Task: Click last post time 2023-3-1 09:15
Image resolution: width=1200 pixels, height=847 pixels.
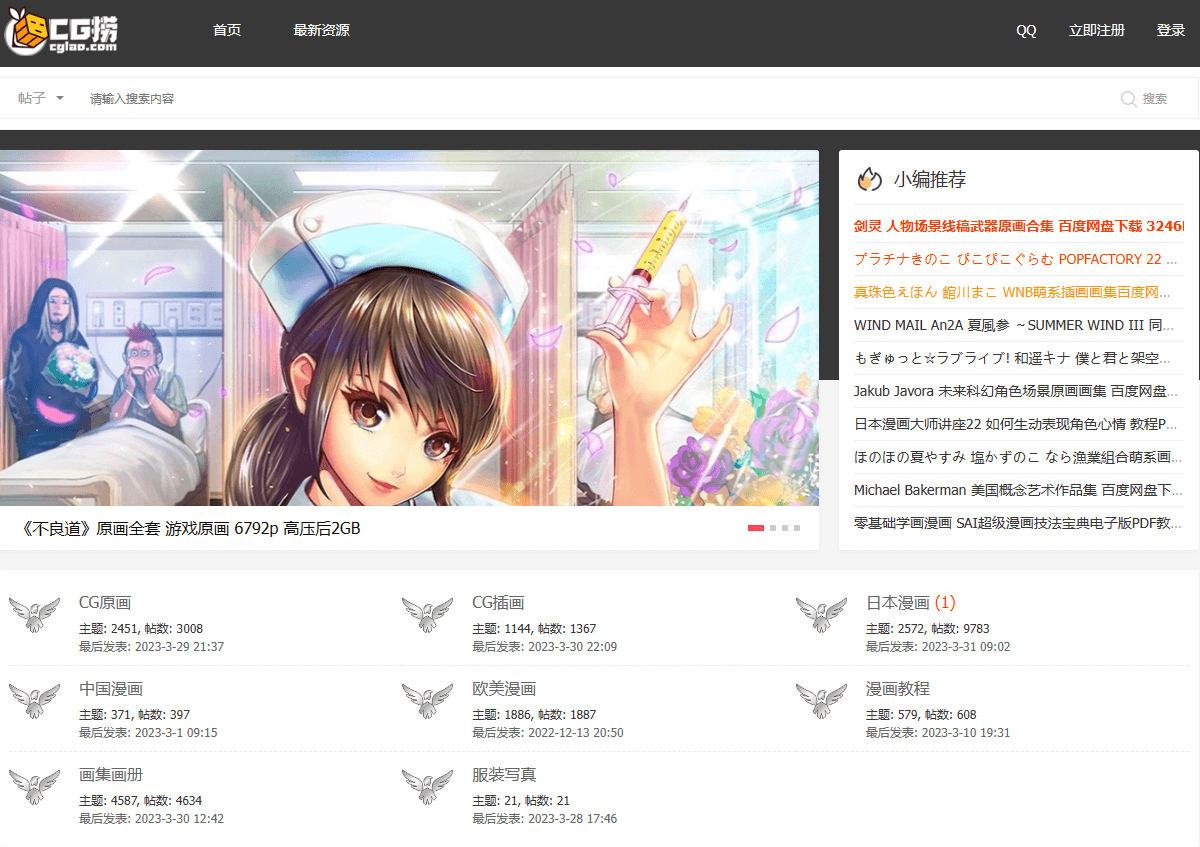Action: click(176, 733)
